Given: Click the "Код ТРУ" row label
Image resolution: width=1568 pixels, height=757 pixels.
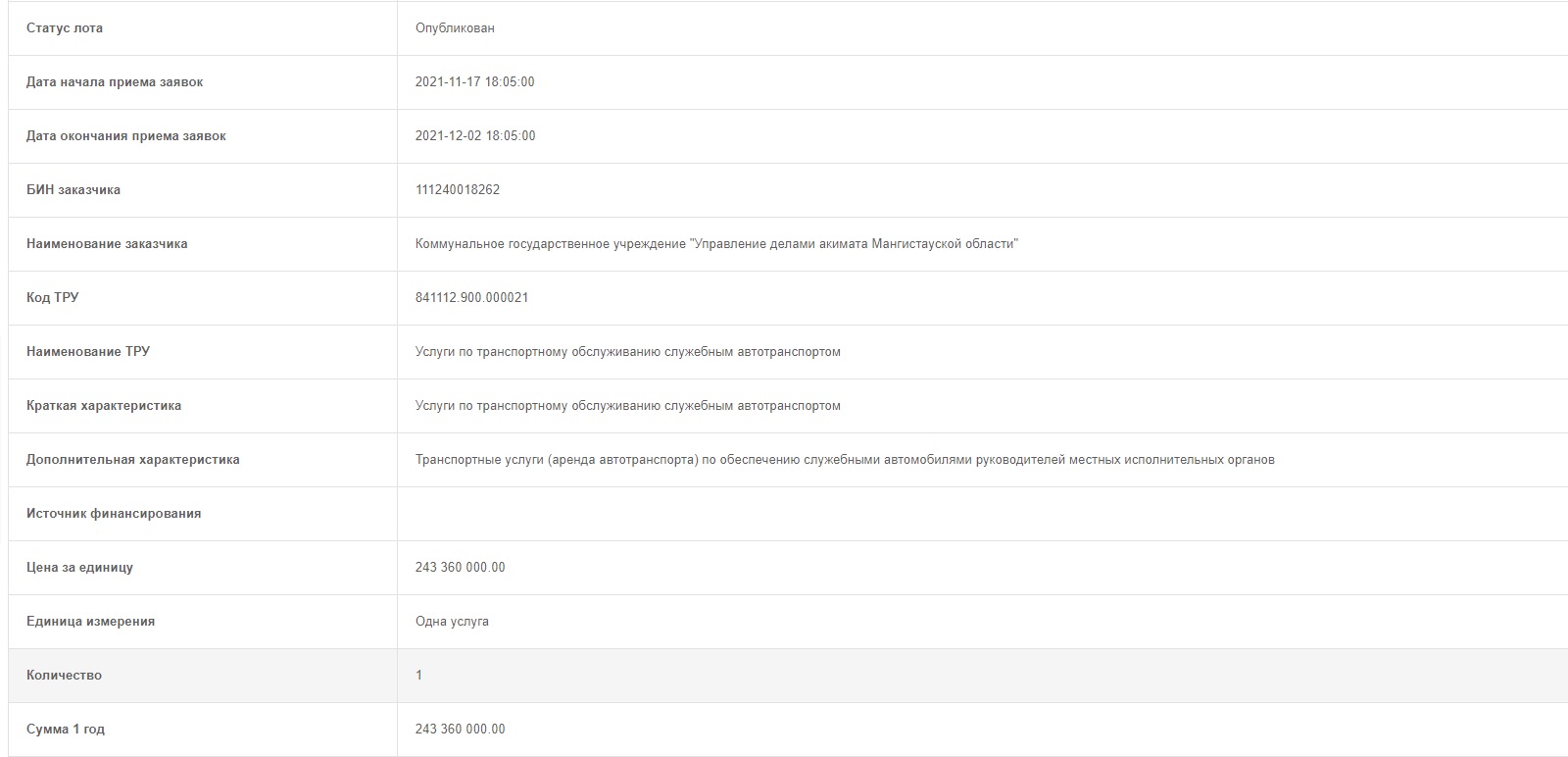Looking at the screenshot, I should (x=53, y=298).
